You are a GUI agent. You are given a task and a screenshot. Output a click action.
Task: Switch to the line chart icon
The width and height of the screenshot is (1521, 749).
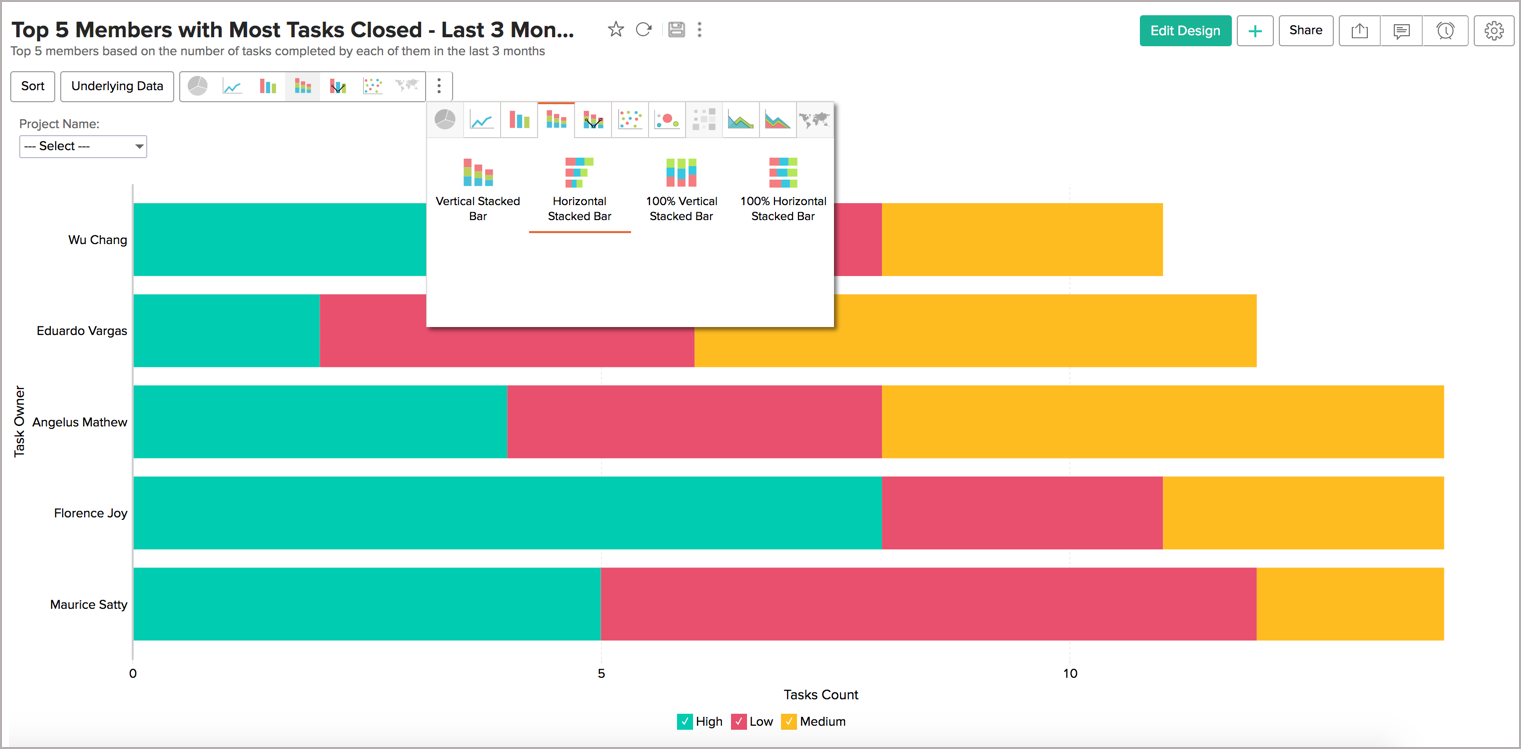[482, 119]
